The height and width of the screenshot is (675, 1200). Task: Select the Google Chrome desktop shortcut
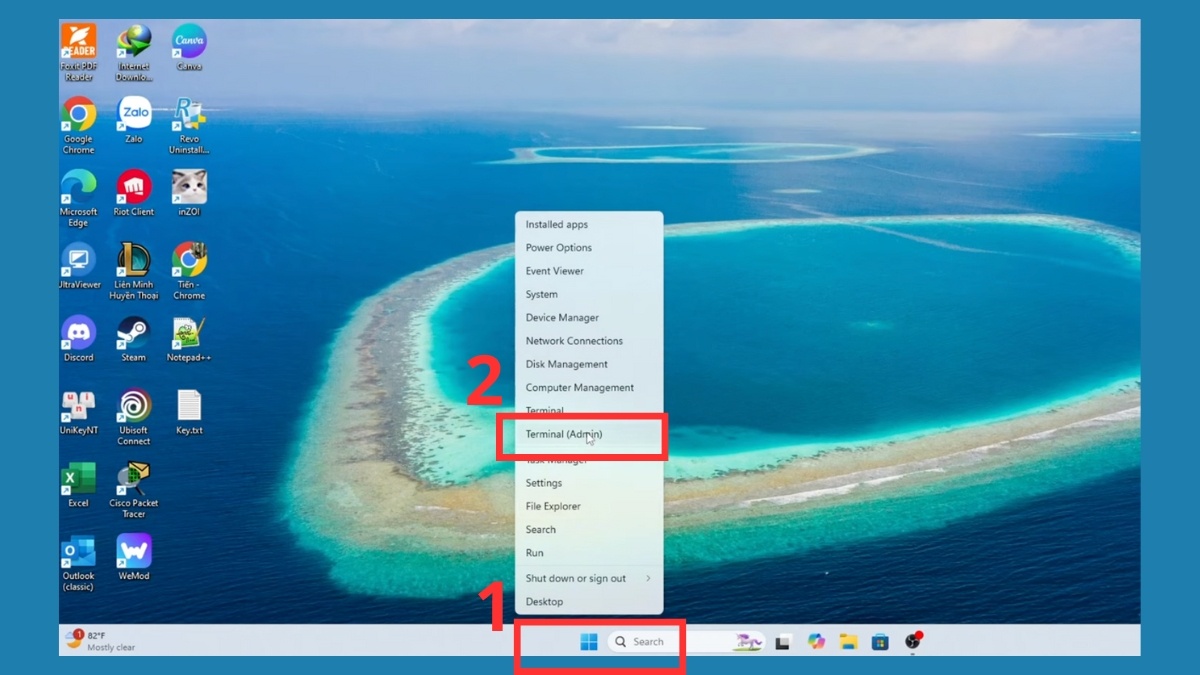pyautogui.click(x=78, y=125)
